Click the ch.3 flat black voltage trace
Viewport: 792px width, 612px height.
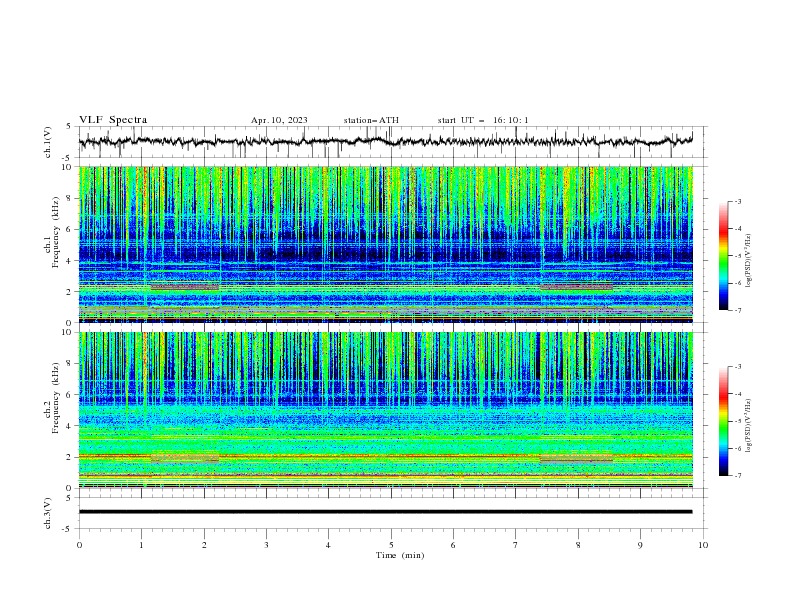click(x=385, y=512)
